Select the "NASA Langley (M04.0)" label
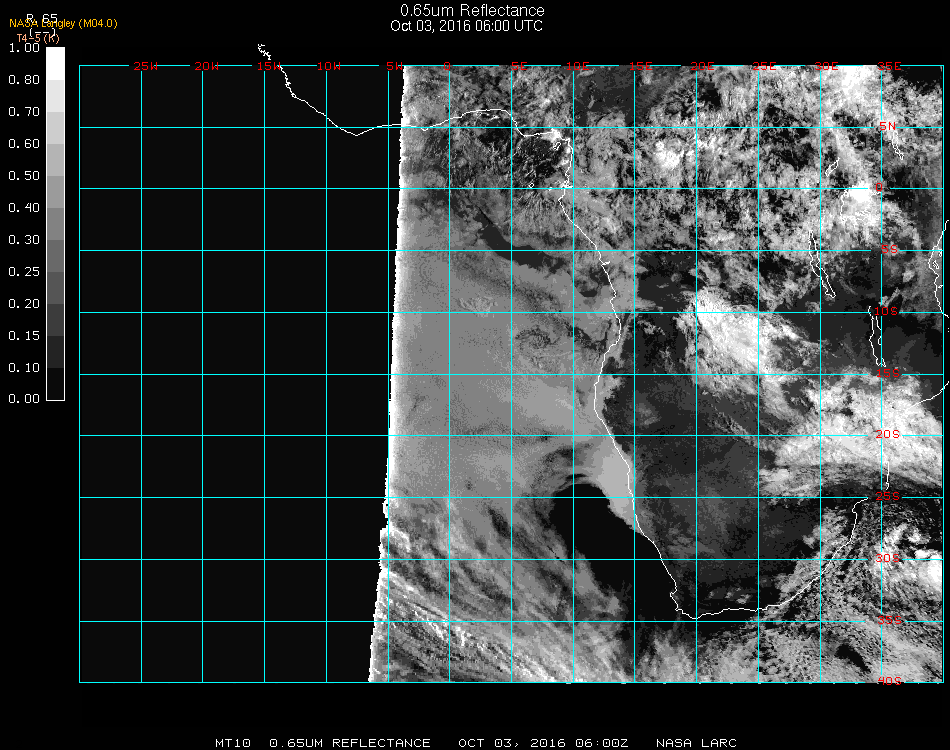 (63, 24)
